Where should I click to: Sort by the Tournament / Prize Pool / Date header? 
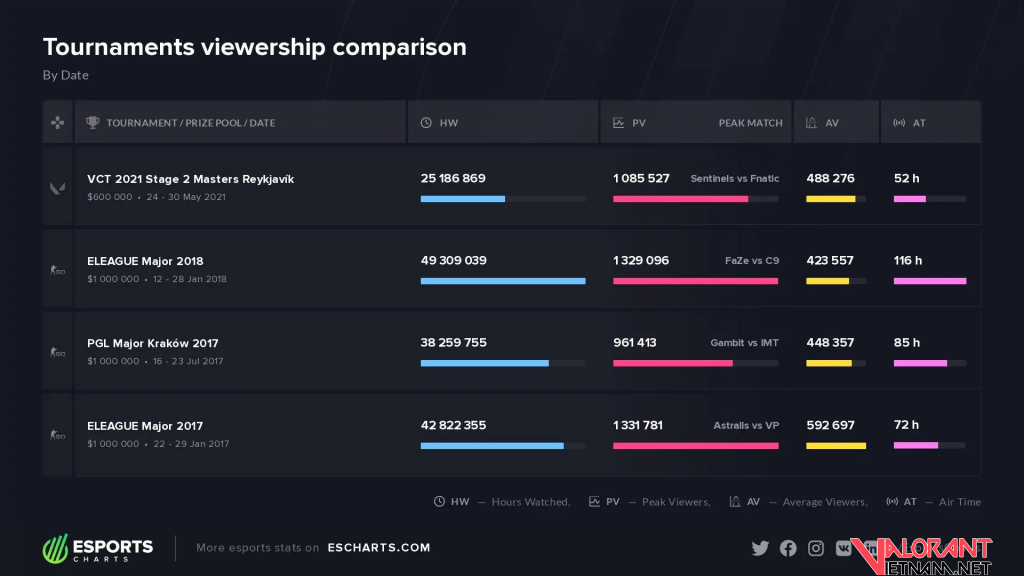190,123
